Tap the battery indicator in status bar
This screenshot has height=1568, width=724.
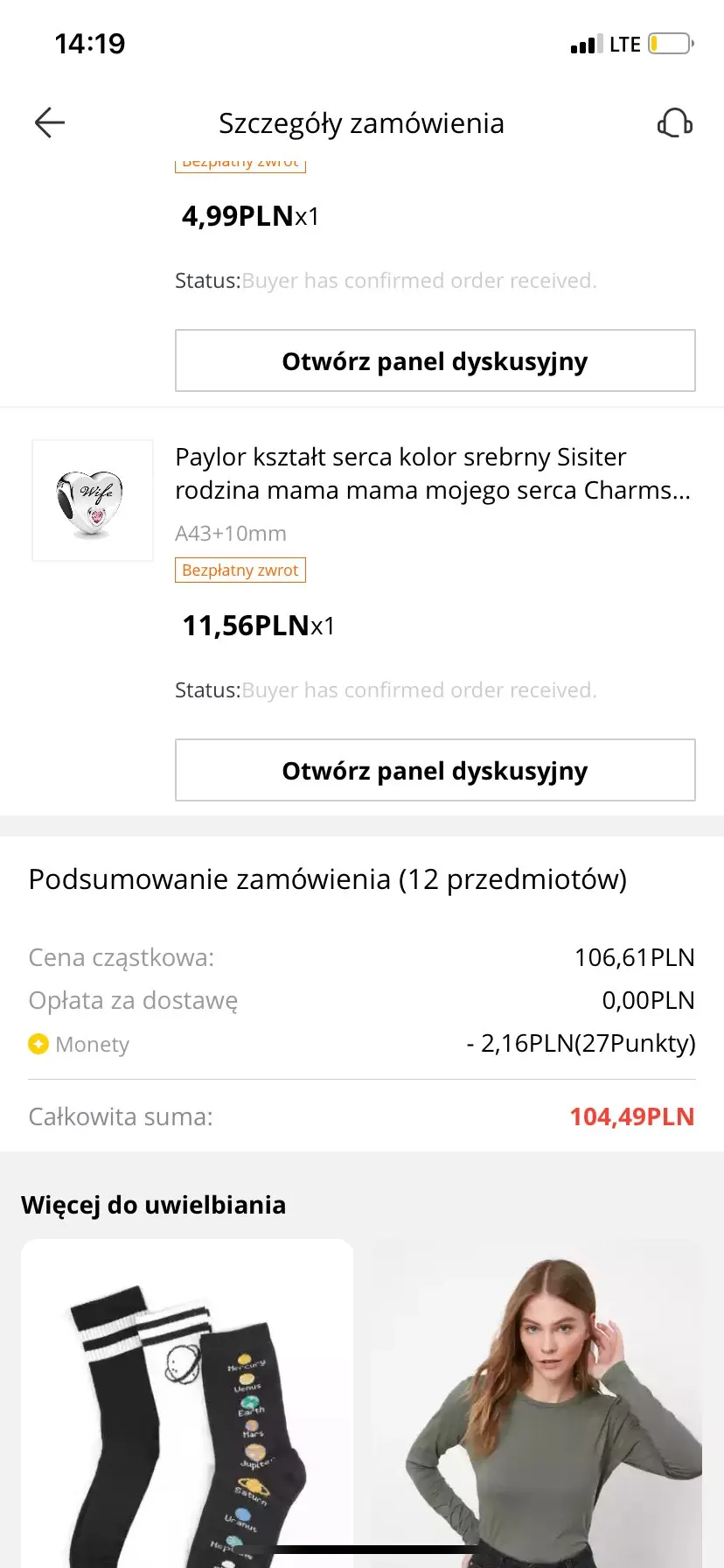[x=671, y=44]
